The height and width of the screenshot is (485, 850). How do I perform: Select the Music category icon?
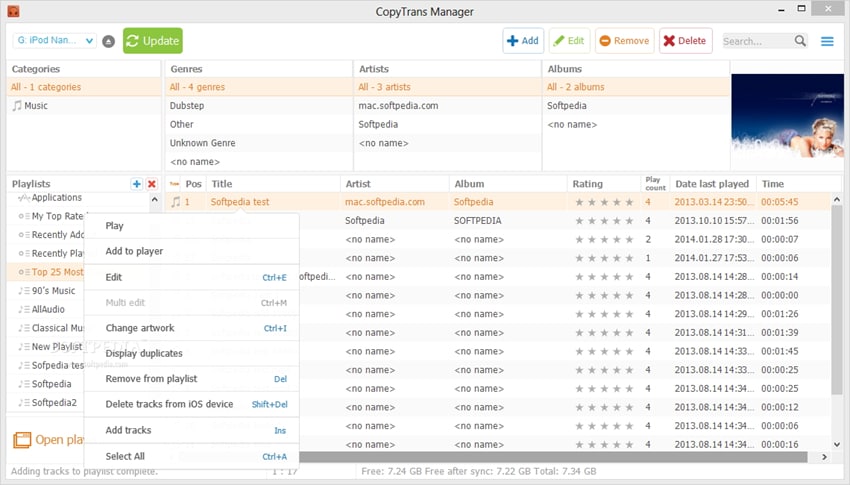tap(17, 105)
